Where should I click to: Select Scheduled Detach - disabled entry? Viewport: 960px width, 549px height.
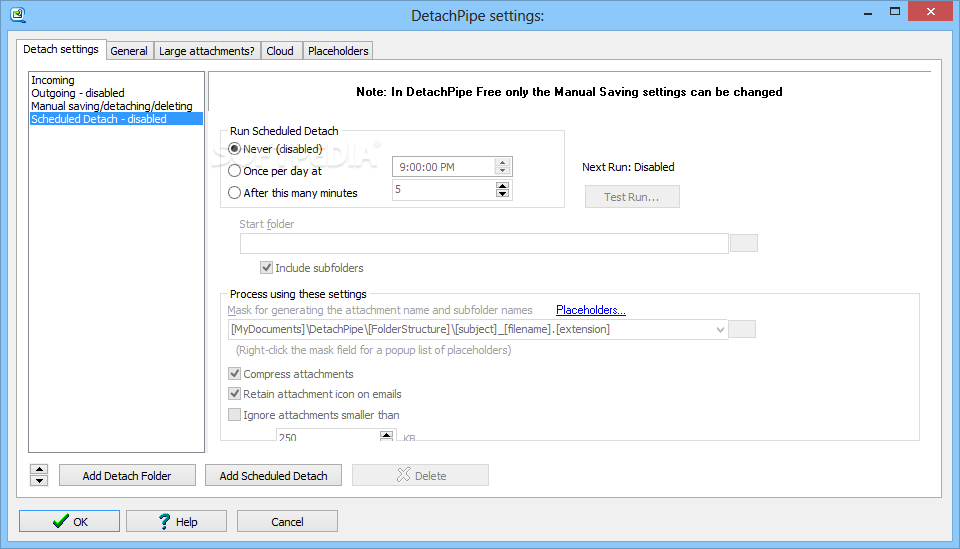pyautogui.click(x=116, y=119)
